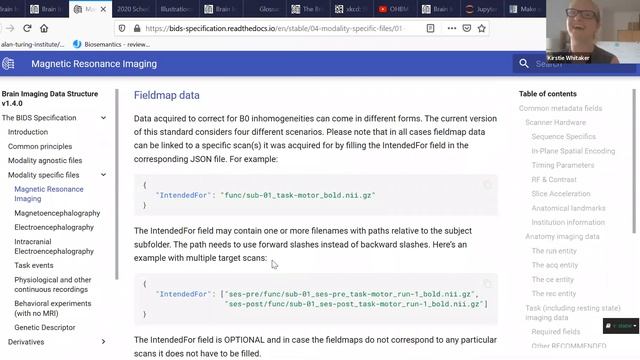Open Intracranial Electroencephalography page
640x360 pixels.
tap(54, 247)
